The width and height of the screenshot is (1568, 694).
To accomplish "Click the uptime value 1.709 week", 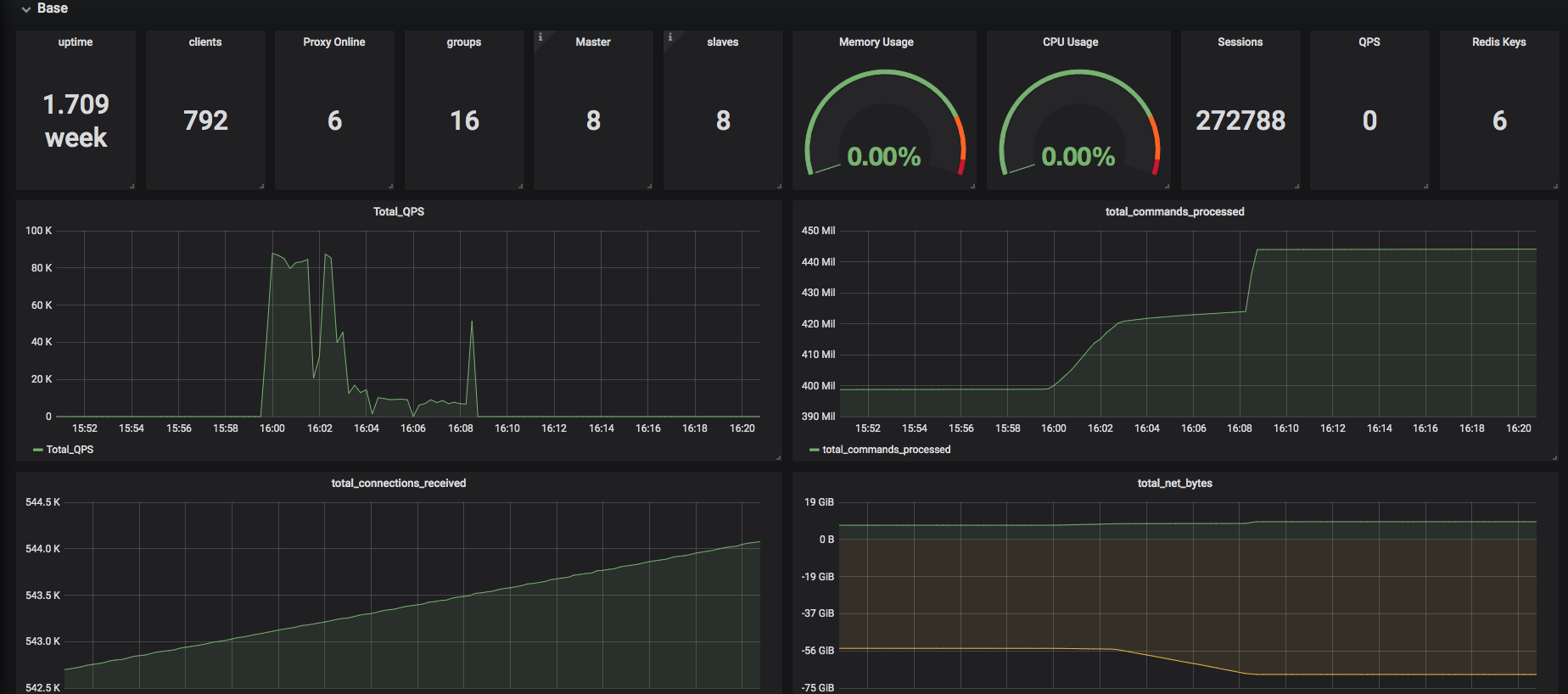I will 76,120.
